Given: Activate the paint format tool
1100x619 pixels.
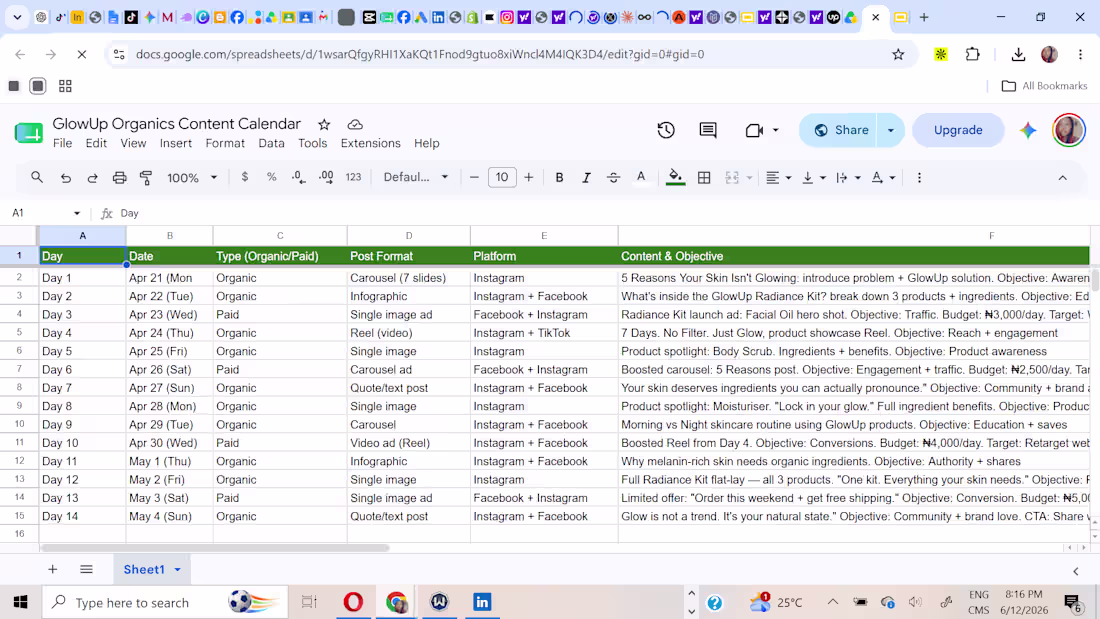Looking at the screenshot, I should point(146,178).
